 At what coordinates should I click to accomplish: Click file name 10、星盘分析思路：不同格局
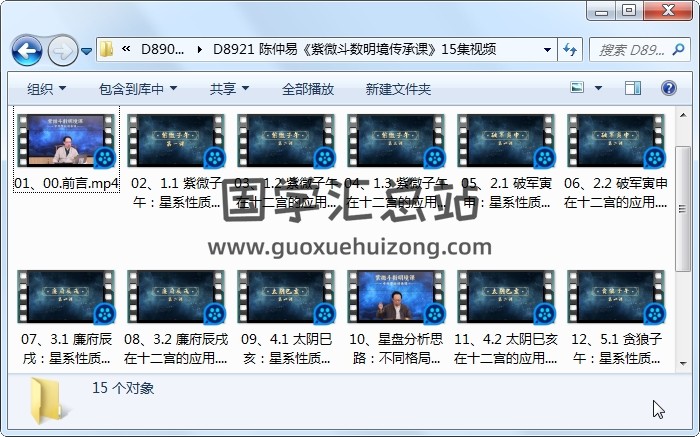pyautogui.click(x=396, y=349)
